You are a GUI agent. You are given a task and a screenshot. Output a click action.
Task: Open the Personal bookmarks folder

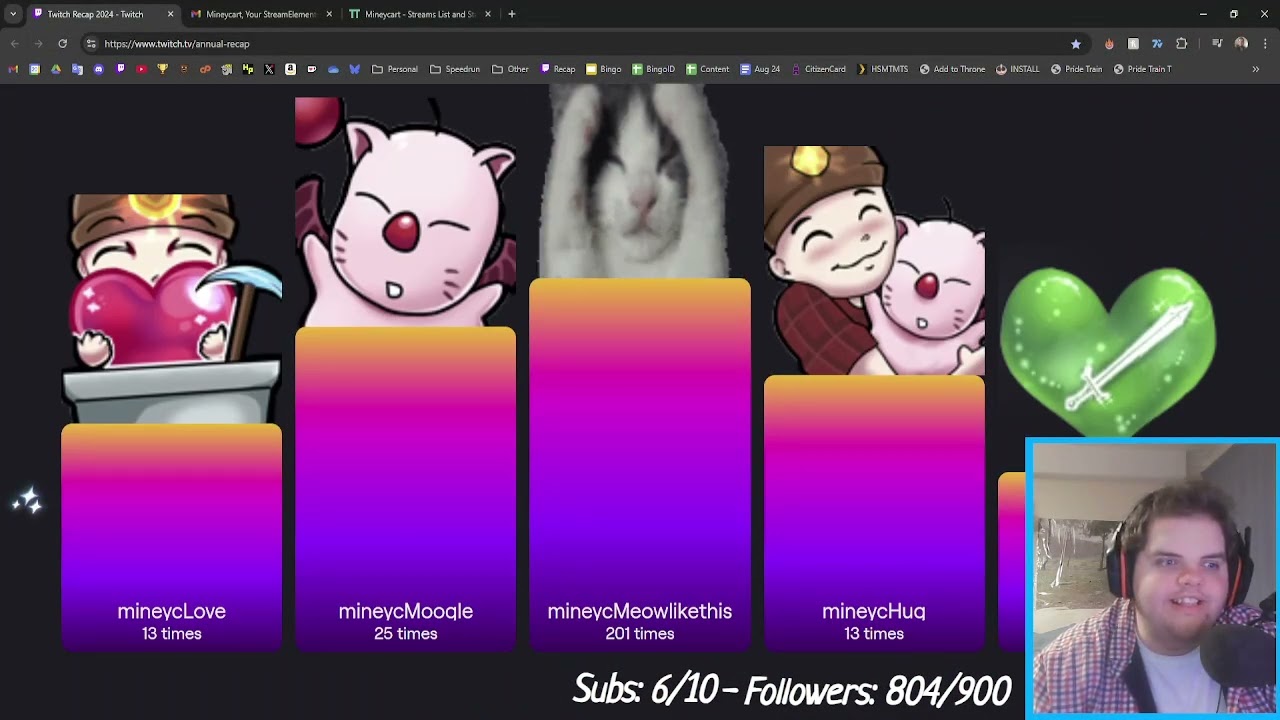(x=395, y=69)
